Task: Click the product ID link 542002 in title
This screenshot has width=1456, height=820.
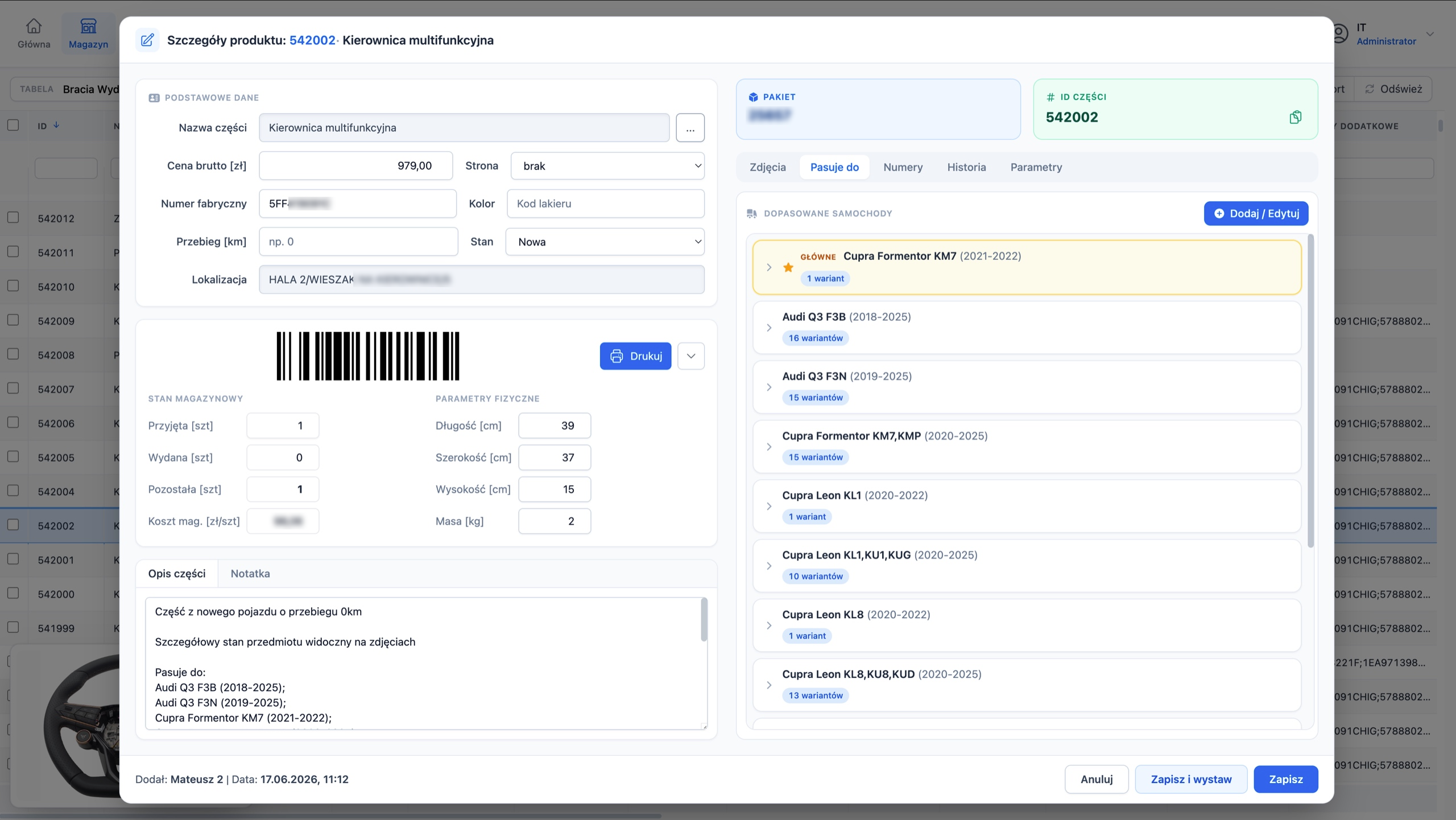Action: [x=312, y=40]
